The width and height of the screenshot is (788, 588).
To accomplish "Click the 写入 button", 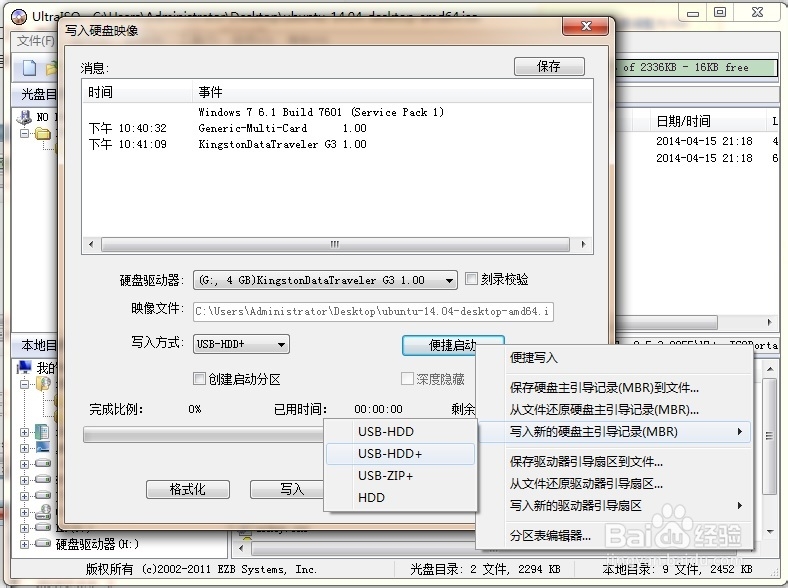I will click(x=287, y=489).
